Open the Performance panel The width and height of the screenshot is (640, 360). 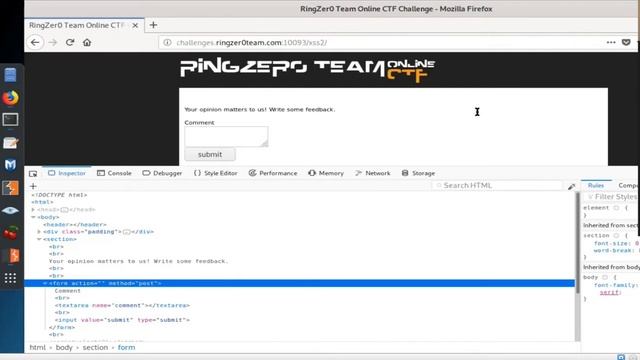coord(273,173)
